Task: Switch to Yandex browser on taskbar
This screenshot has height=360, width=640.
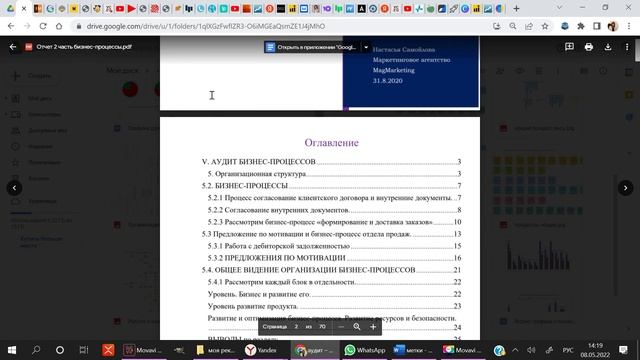Action: click(261, 350)
